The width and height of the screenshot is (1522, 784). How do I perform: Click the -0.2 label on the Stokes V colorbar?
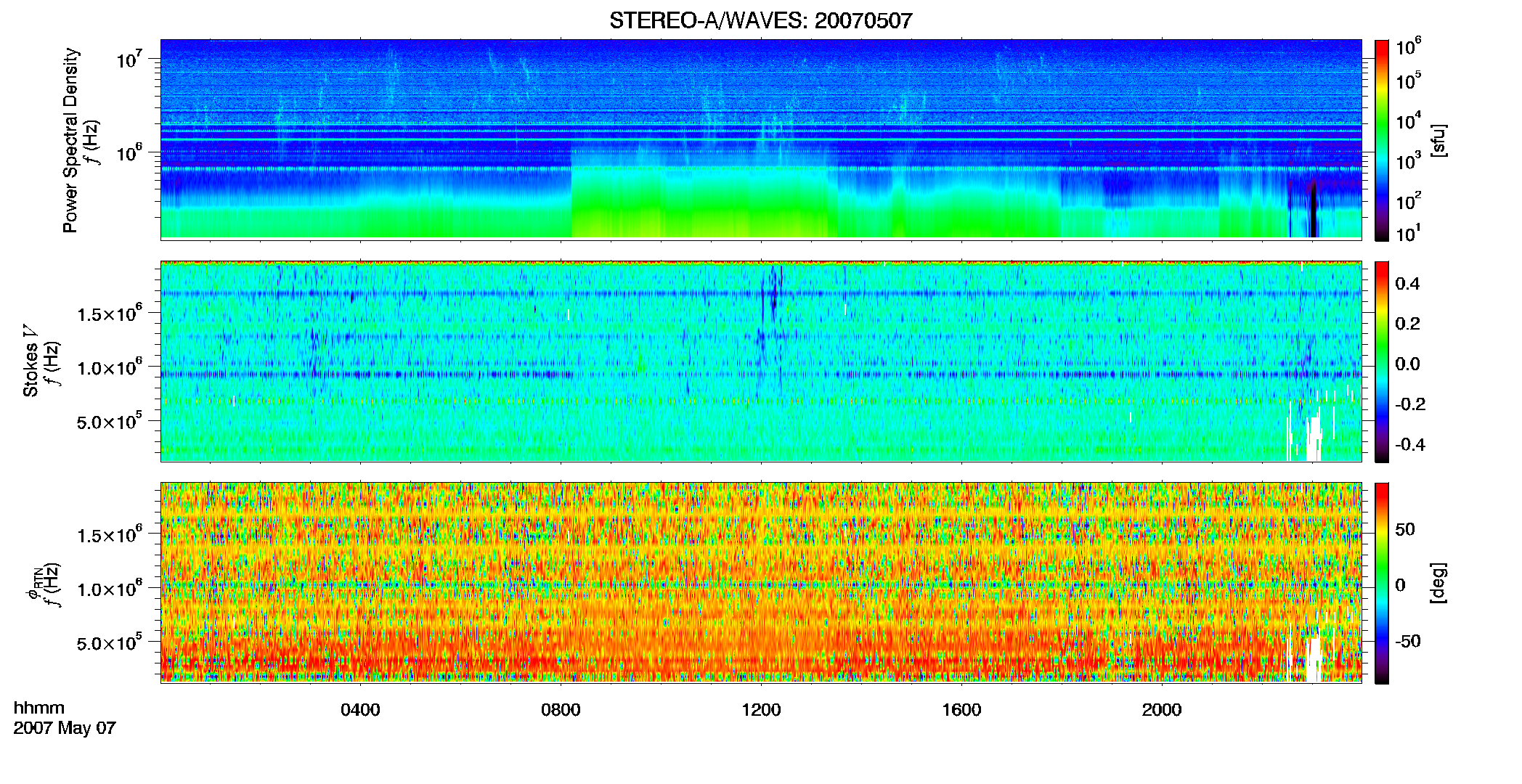point(1409,404)
